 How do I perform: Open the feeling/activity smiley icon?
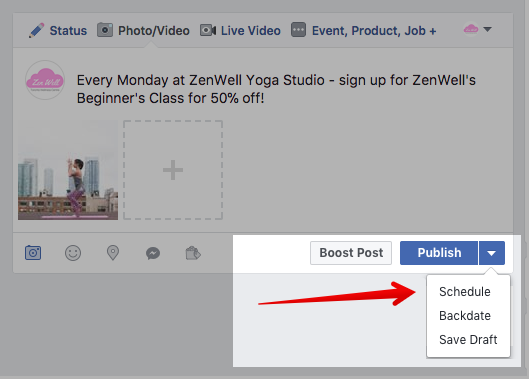(x=73, y=253)
